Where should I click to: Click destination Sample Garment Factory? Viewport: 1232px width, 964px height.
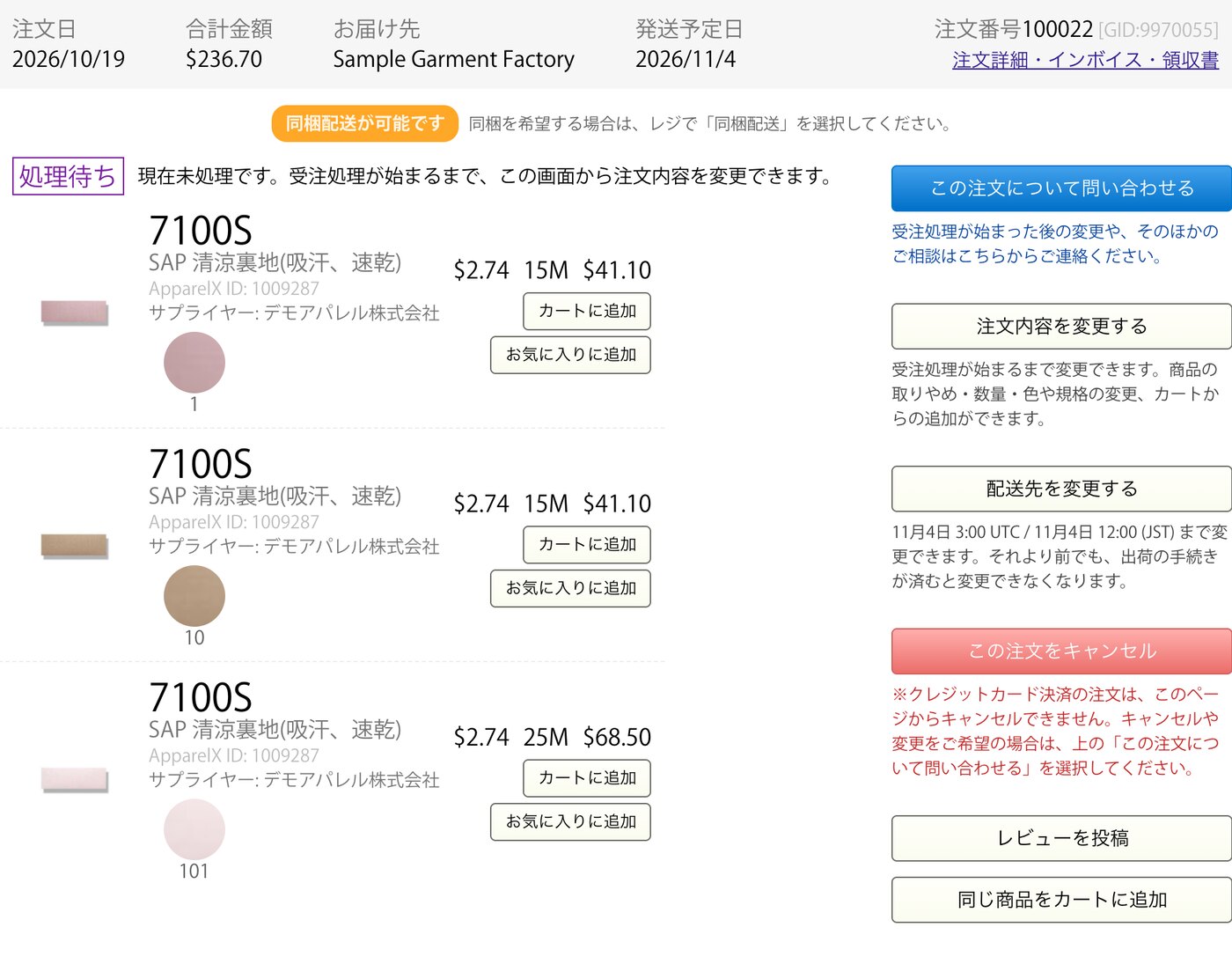[454, 59]
